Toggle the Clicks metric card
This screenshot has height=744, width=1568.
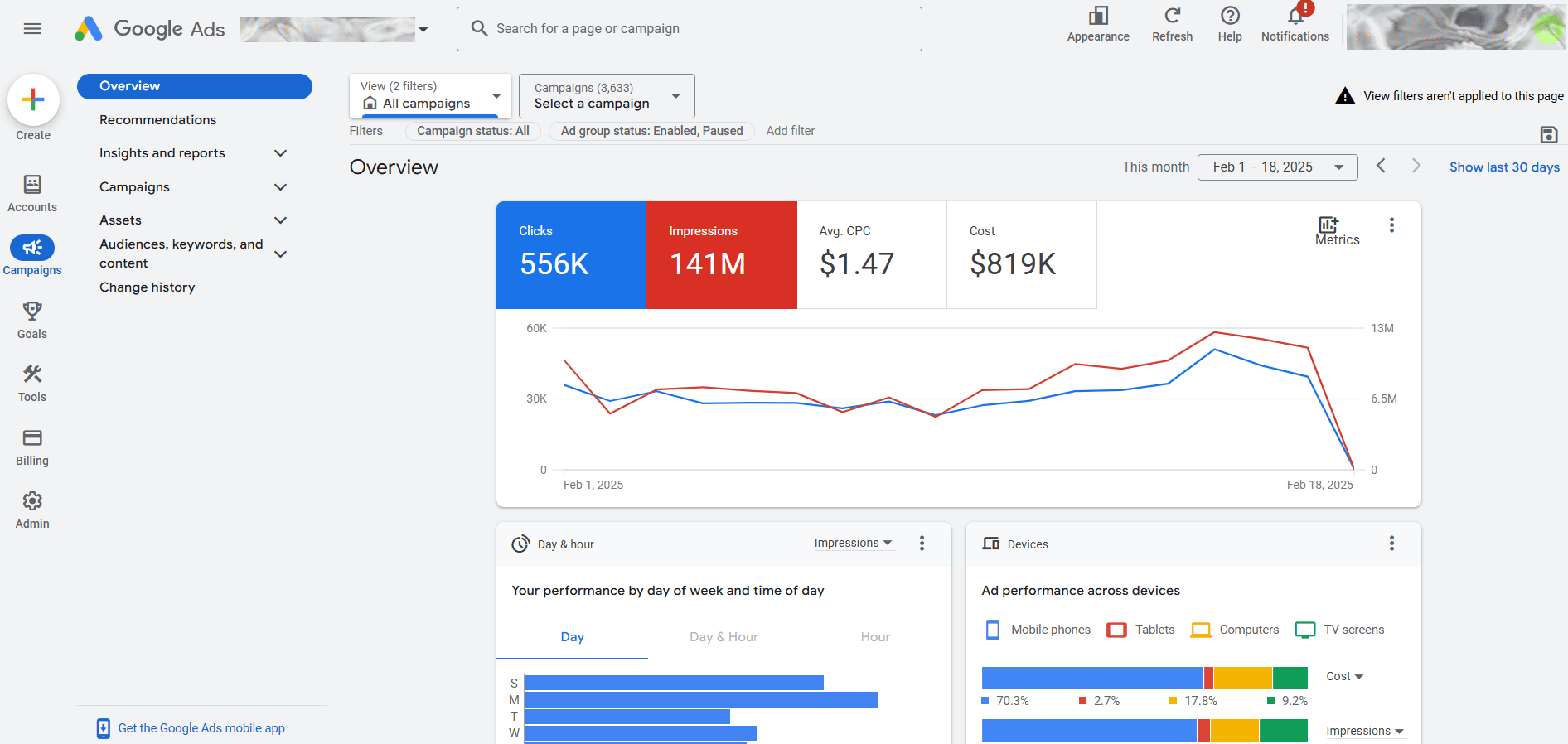(x=570, y=255)
